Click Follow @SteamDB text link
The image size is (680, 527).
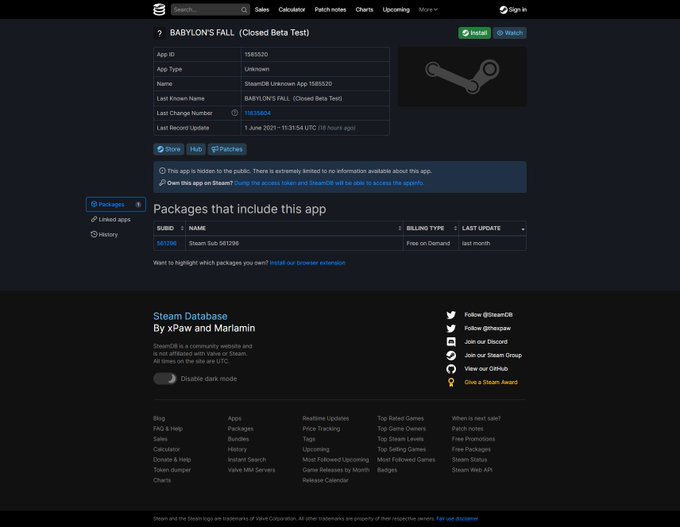point(488,315)
